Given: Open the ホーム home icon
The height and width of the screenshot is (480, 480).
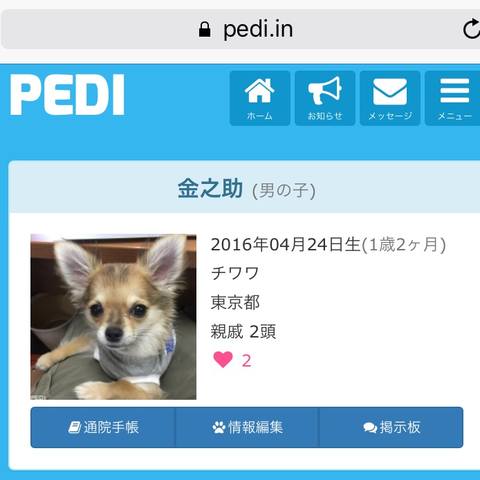Looking at the screenshot, I should pos(260,98).
